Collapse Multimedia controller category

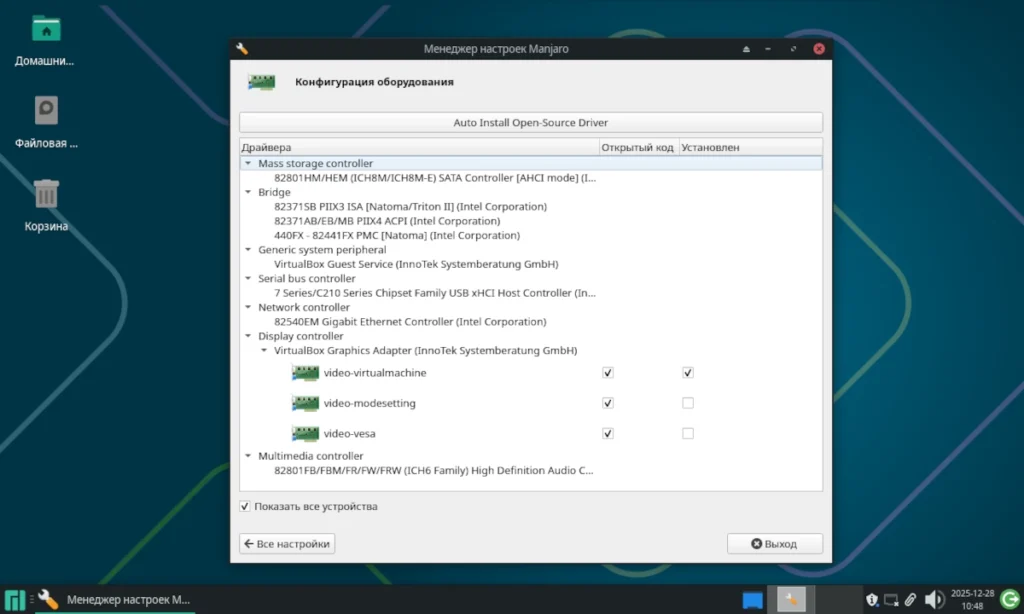pos(248,456)
